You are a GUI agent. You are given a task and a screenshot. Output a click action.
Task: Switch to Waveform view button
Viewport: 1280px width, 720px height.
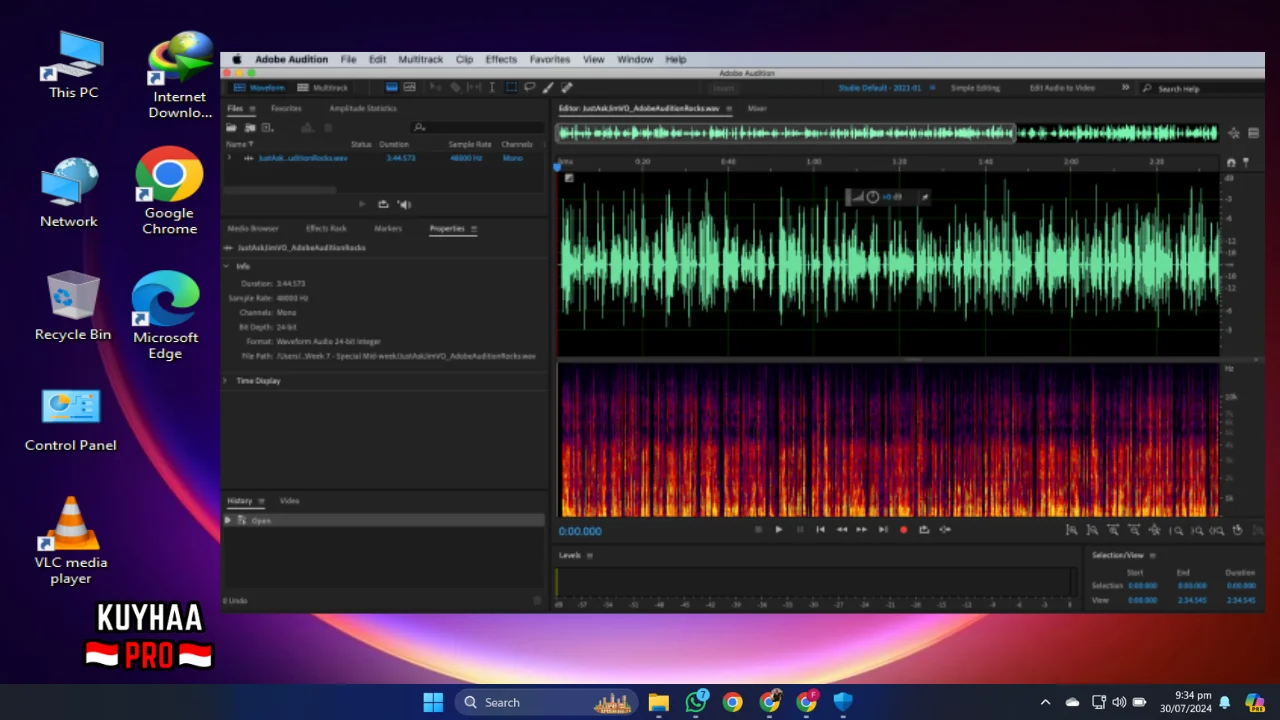(x=259, y=88)
